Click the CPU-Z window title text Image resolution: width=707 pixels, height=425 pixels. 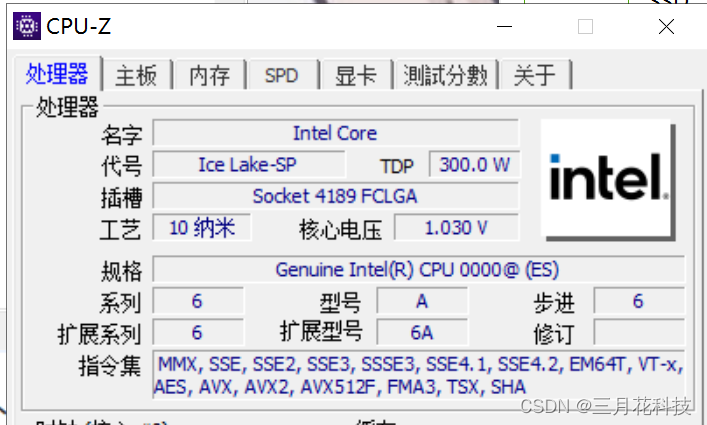[78, 26]
